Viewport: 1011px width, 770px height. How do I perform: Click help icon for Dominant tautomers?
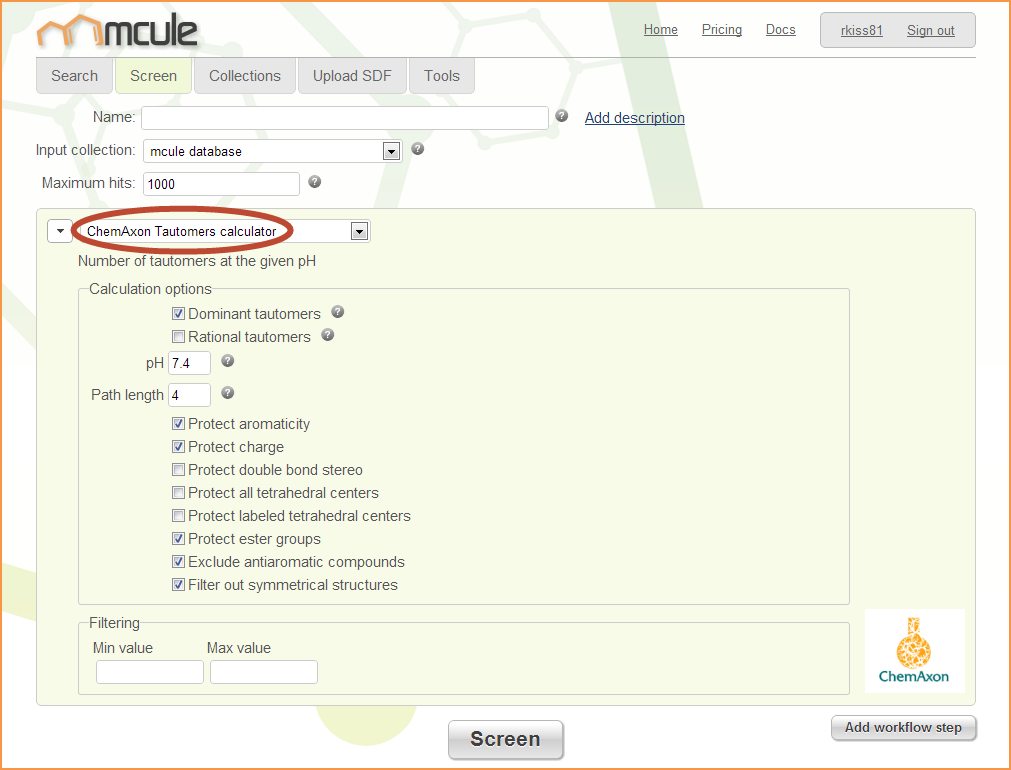(x=338, y=312)
